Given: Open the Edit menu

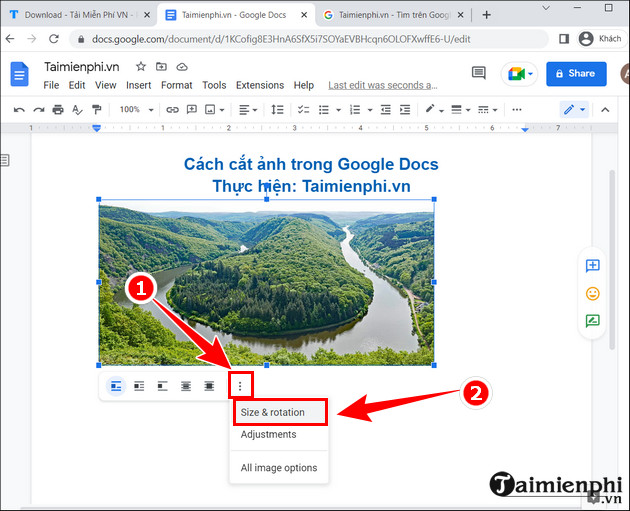Looking at the screenshot, I should tap(77, 85).
